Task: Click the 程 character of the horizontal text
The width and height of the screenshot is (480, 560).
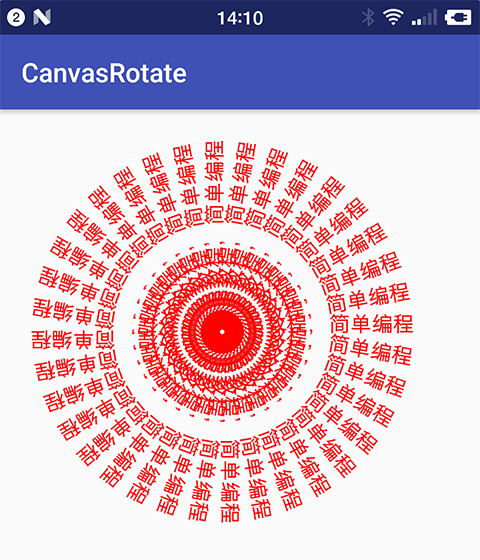Action: [403, 324]
